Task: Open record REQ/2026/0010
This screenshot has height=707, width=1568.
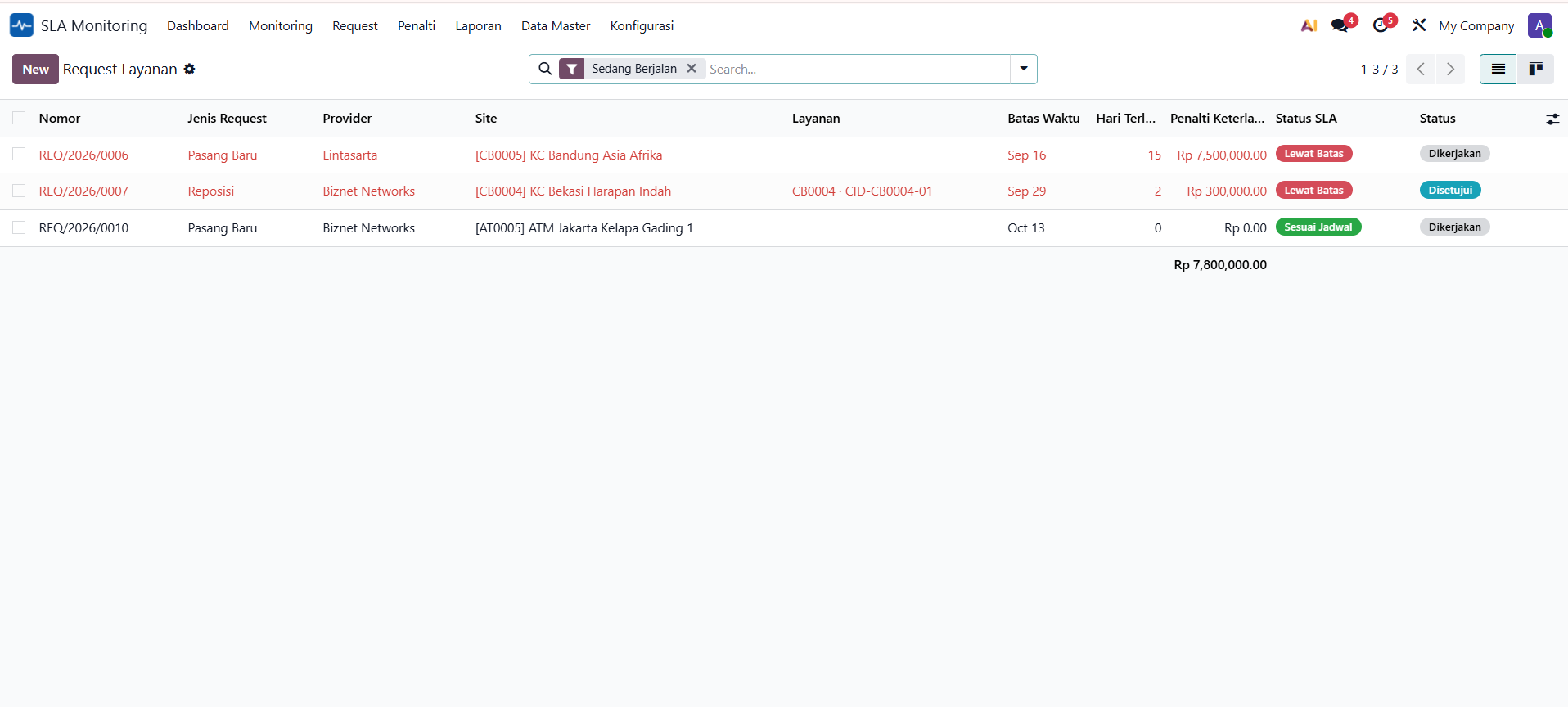Action: pyautogui.click(x=83, y=228)
